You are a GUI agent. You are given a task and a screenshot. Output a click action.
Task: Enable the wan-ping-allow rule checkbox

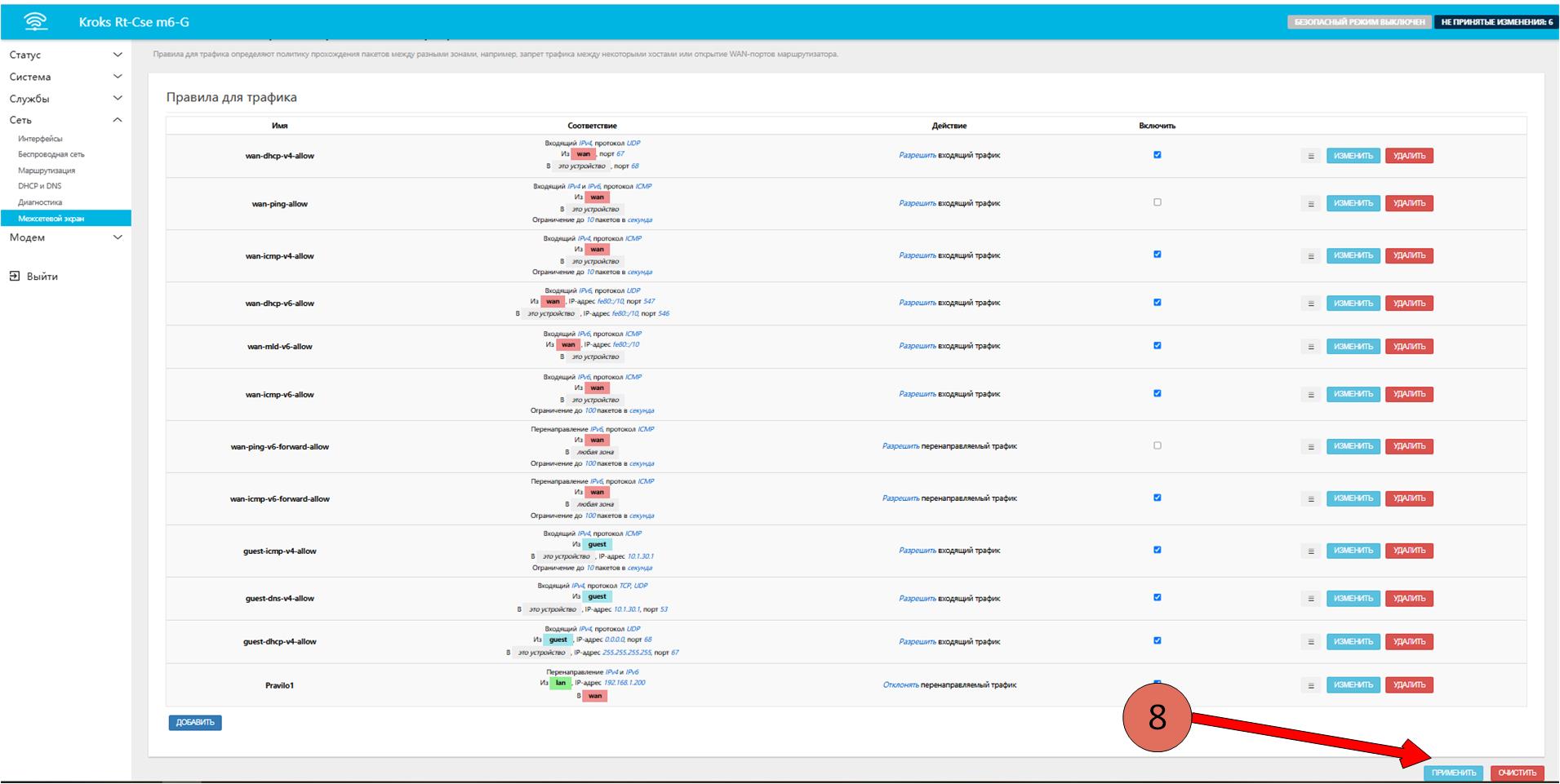tap(1157, 202)
